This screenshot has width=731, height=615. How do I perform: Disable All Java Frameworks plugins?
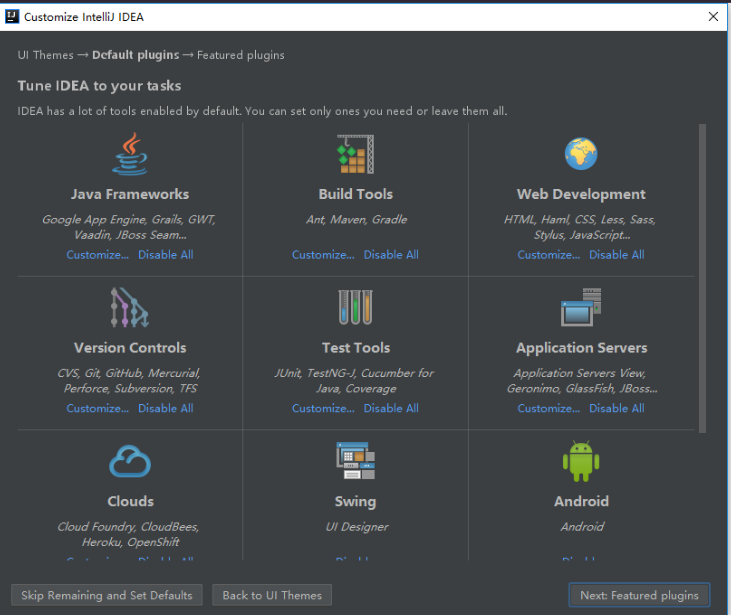click(x=166, y=255)
